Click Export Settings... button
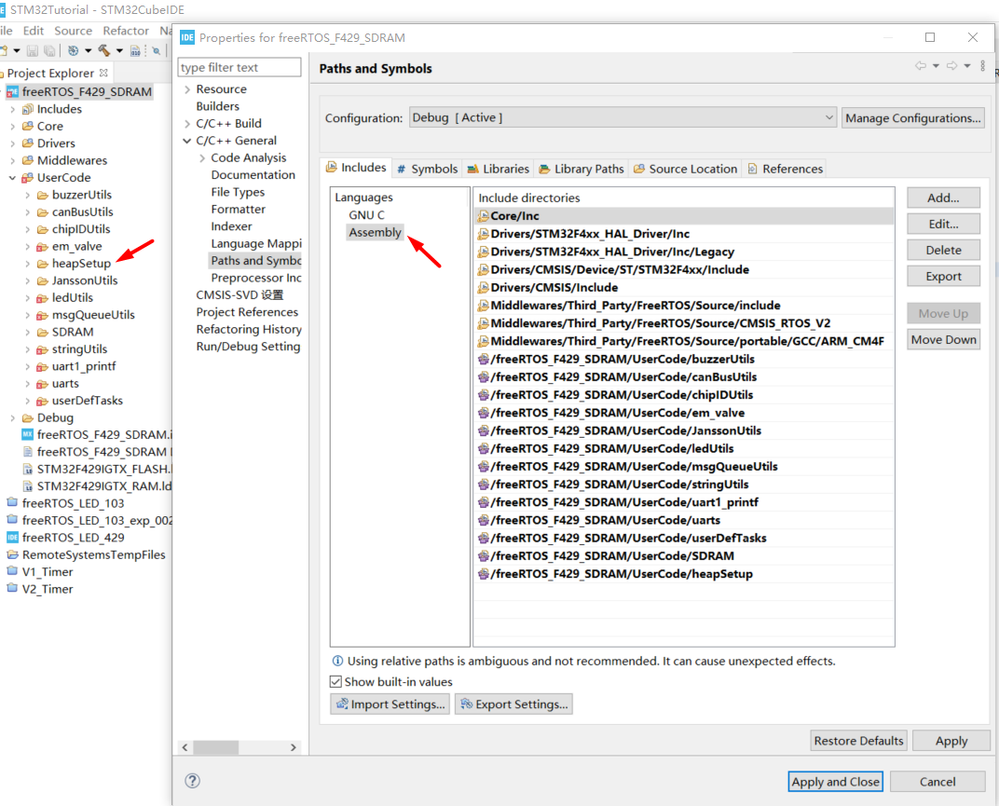 tap(514, 704)
